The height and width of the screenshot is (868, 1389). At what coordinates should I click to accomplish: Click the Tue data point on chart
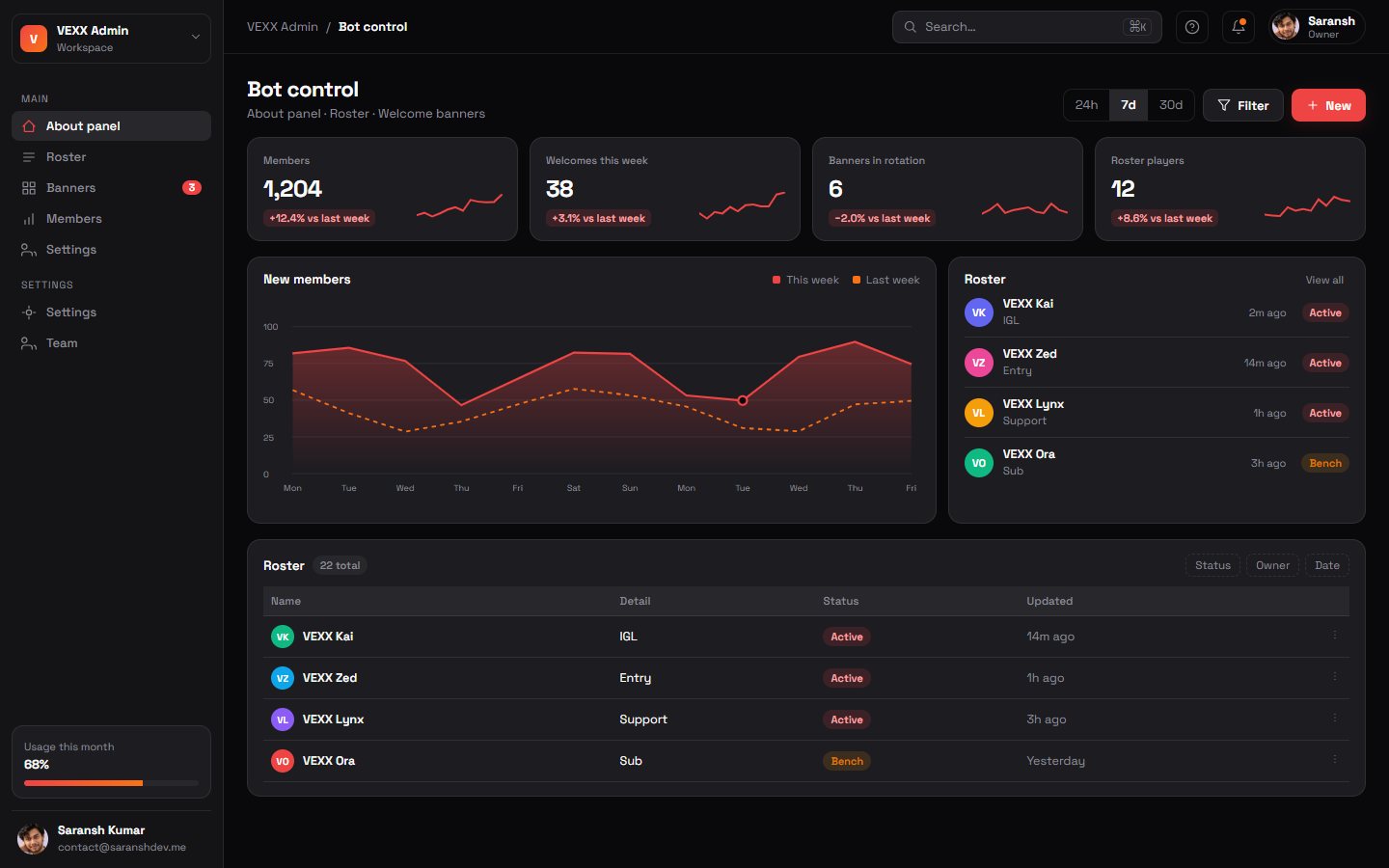(x=743, y=400)
